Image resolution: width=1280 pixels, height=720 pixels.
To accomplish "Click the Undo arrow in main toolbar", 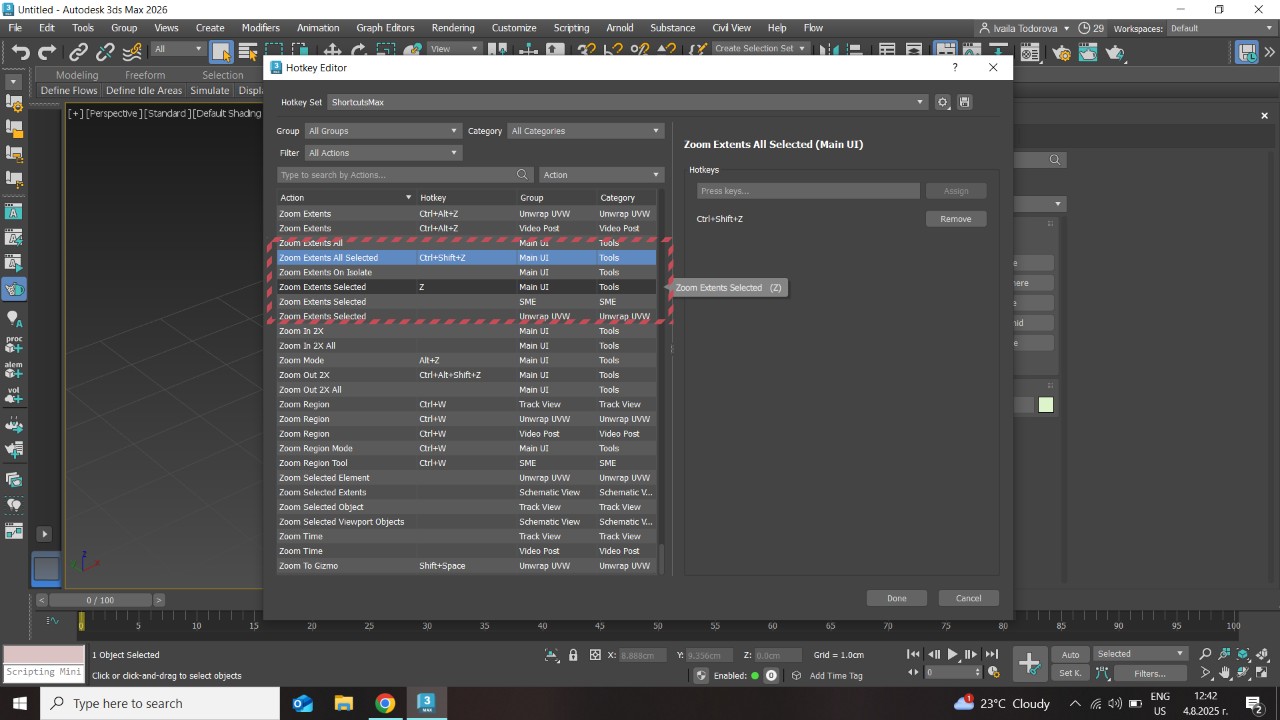I will tap(20, 52).
